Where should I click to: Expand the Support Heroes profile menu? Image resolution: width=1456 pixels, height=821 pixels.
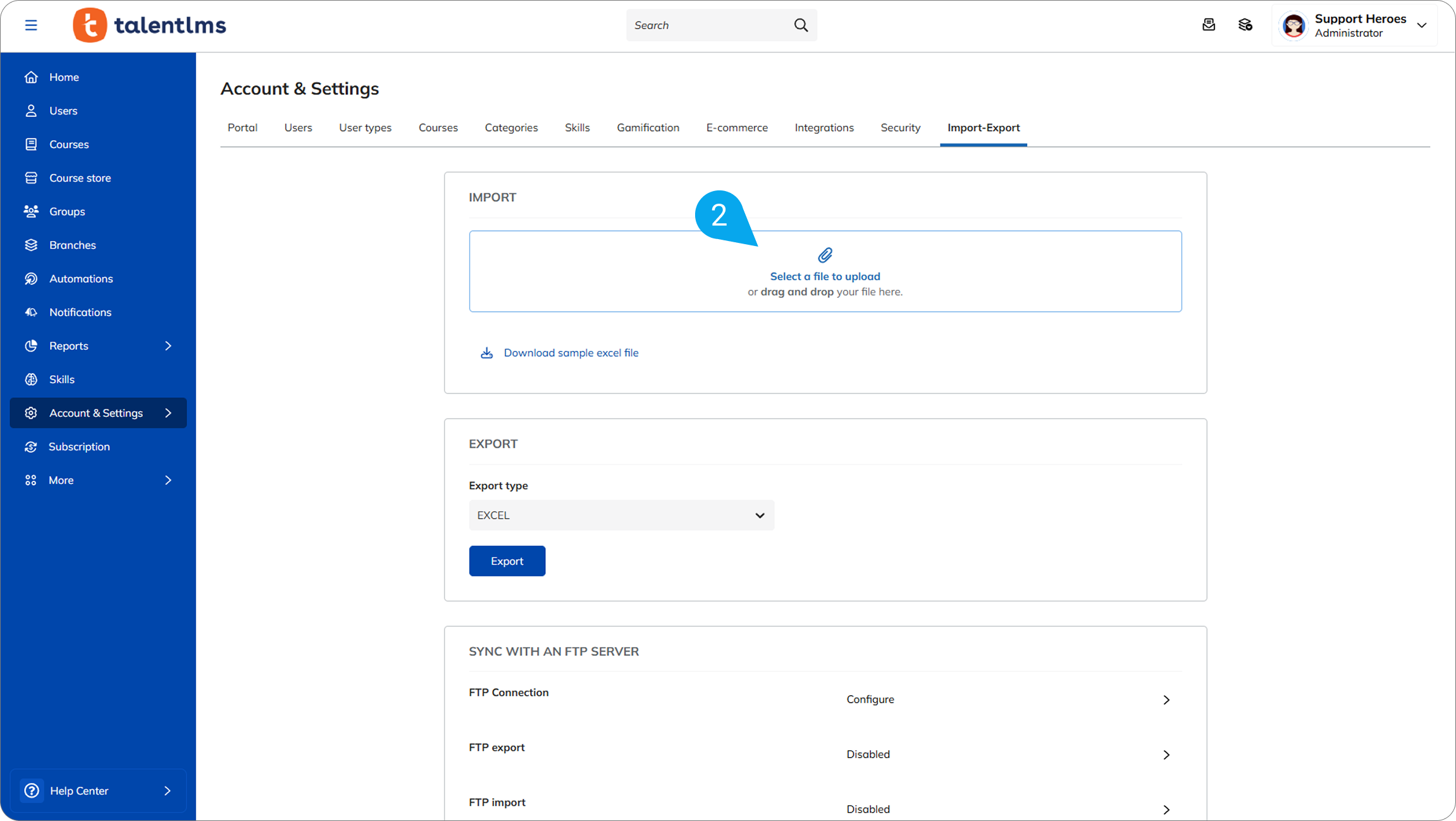click(1421, 25)
